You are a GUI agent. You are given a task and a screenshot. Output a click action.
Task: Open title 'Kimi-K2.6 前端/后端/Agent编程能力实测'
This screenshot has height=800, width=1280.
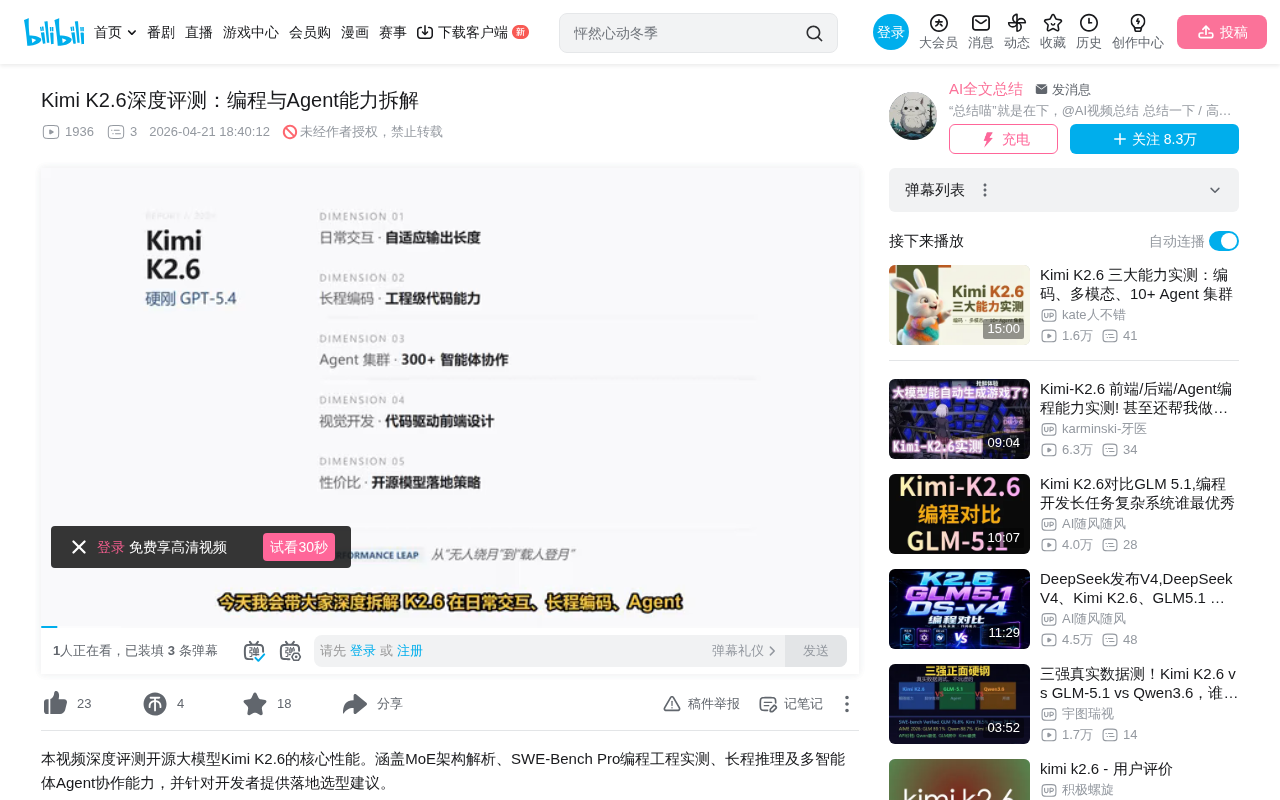[1137, 398]
